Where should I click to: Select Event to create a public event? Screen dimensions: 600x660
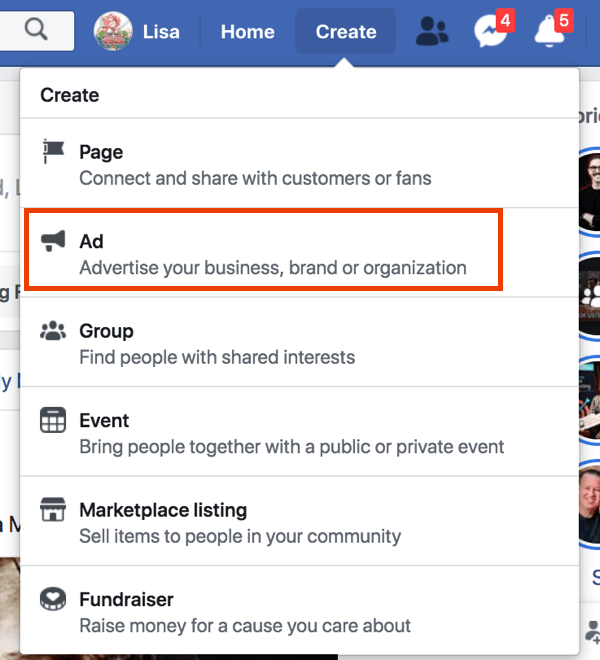pyautogui.click(x=299, y=432)
